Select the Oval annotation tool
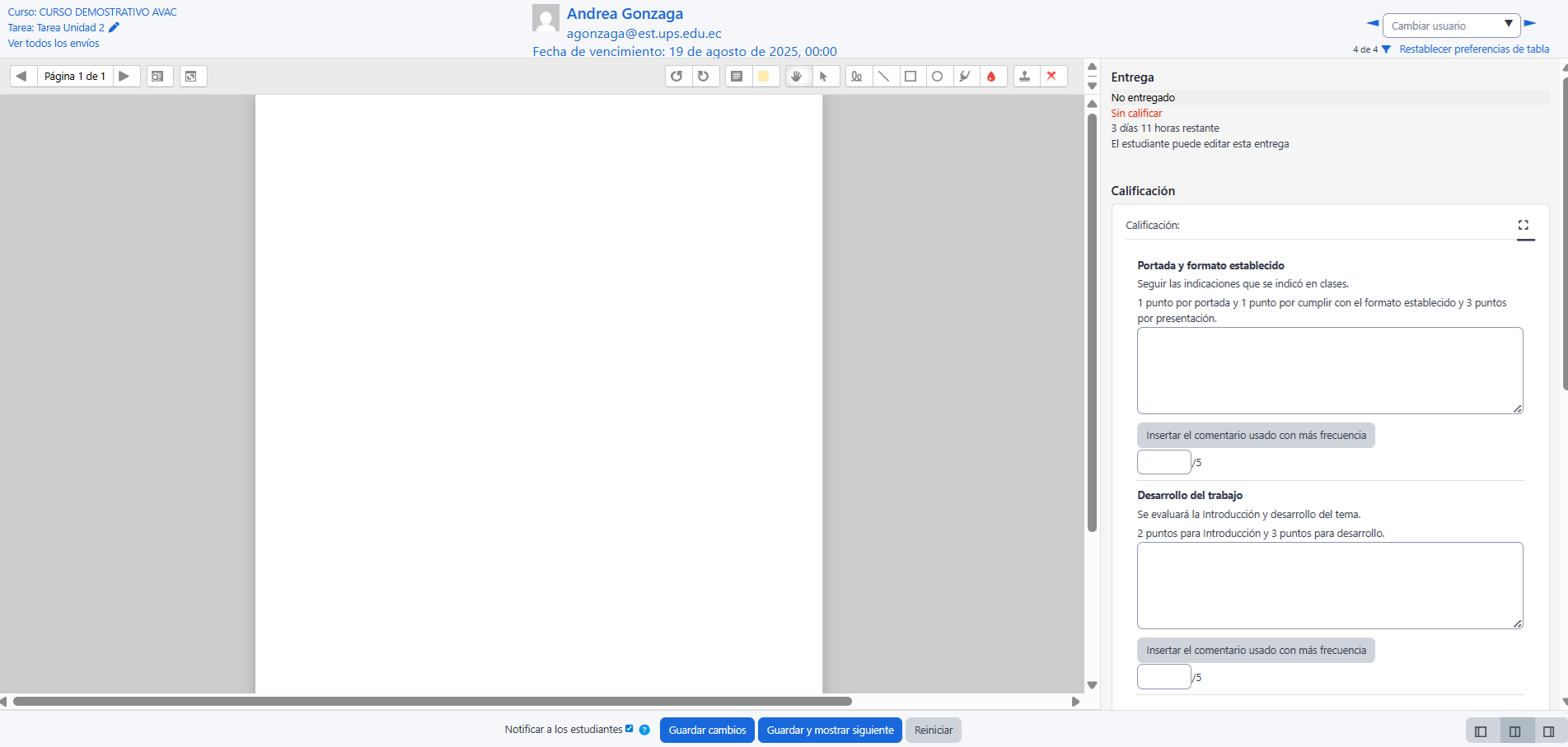1568x747 pixels. (937, 77)
